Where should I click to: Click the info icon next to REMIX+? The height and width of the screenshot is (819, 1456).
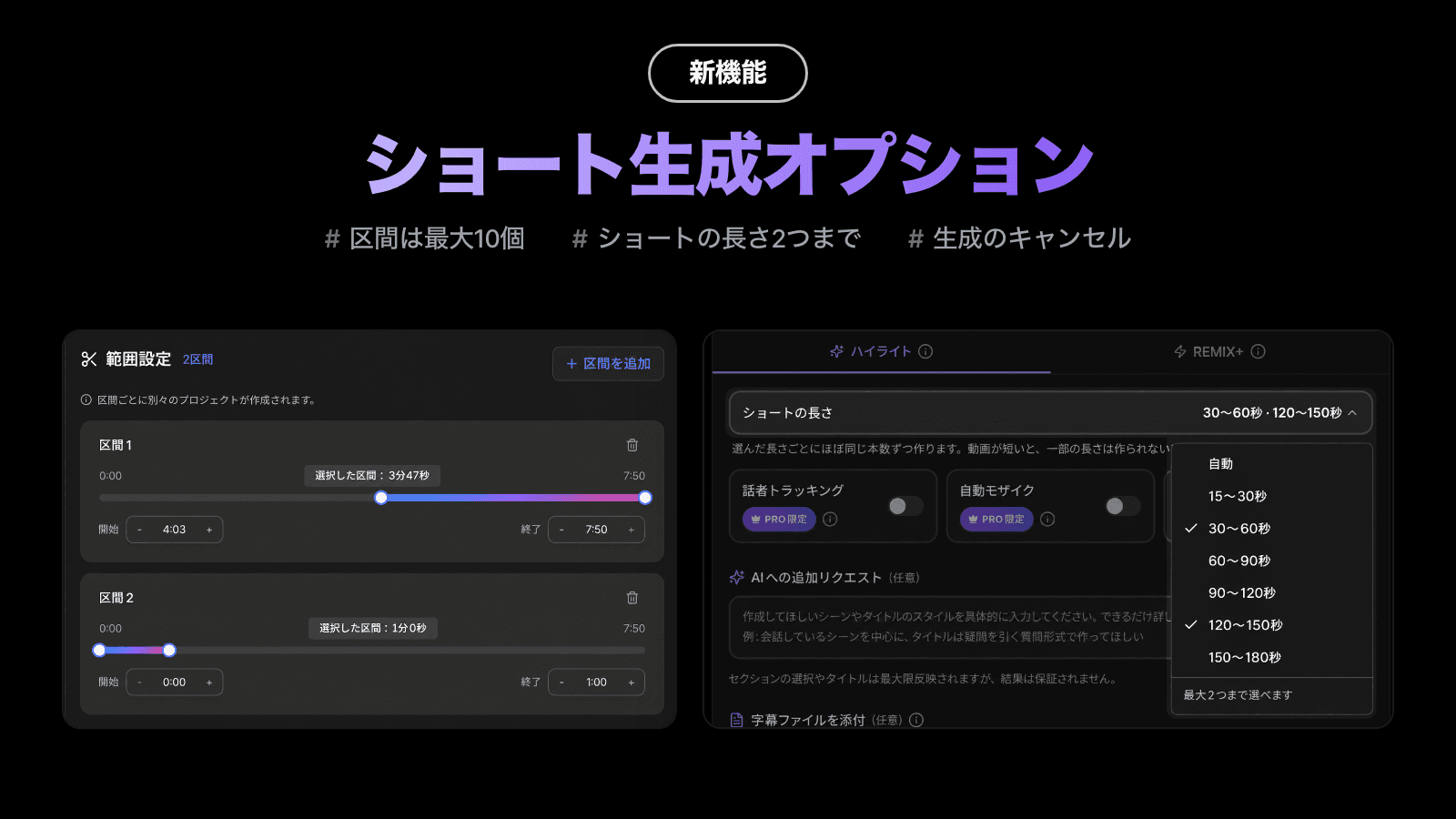pyautogui.click(x=1259, y=351)
